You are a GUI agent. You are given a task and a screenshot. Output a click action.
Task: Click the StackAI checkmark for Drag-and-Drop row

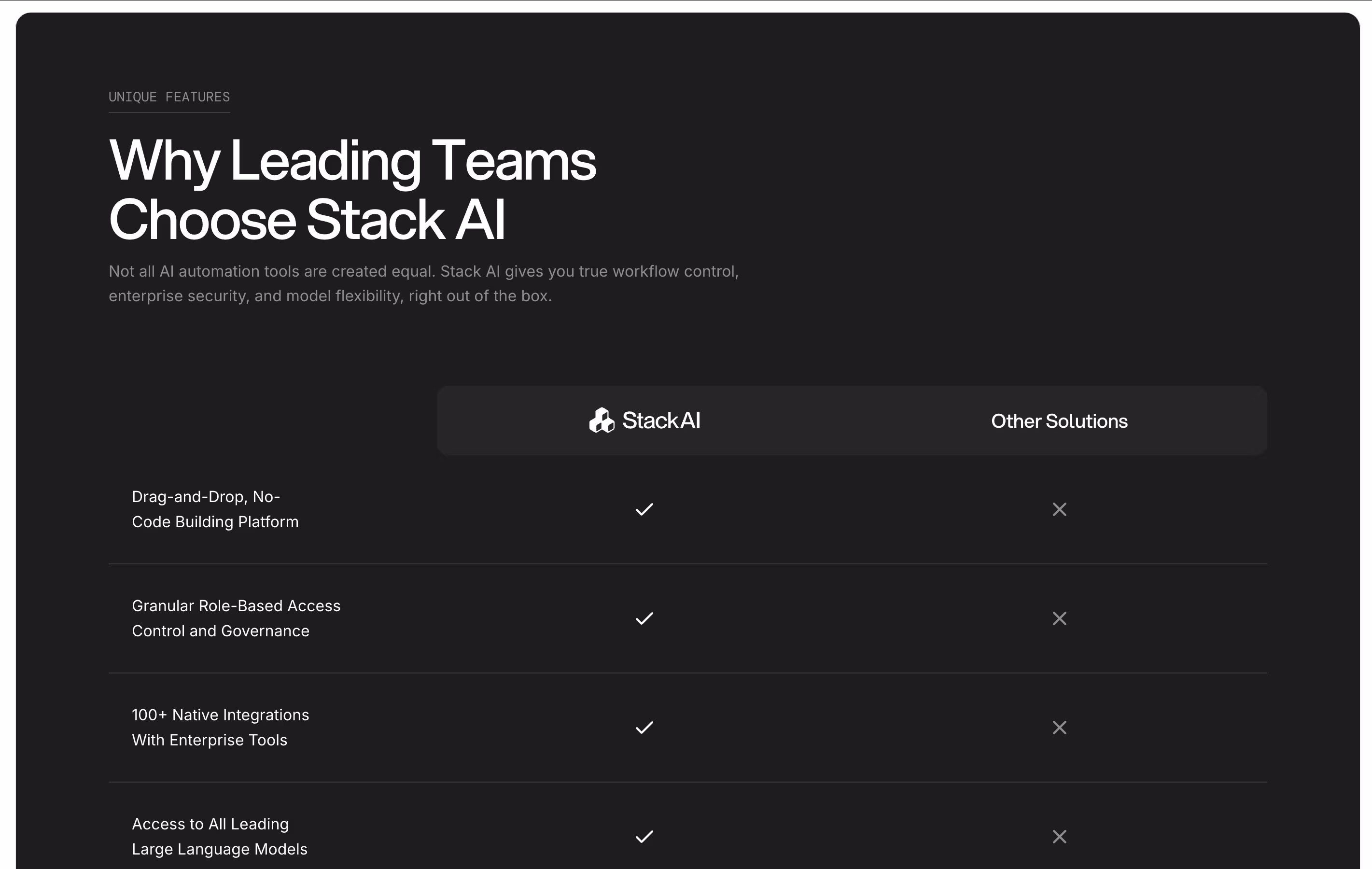coord(644,509)
